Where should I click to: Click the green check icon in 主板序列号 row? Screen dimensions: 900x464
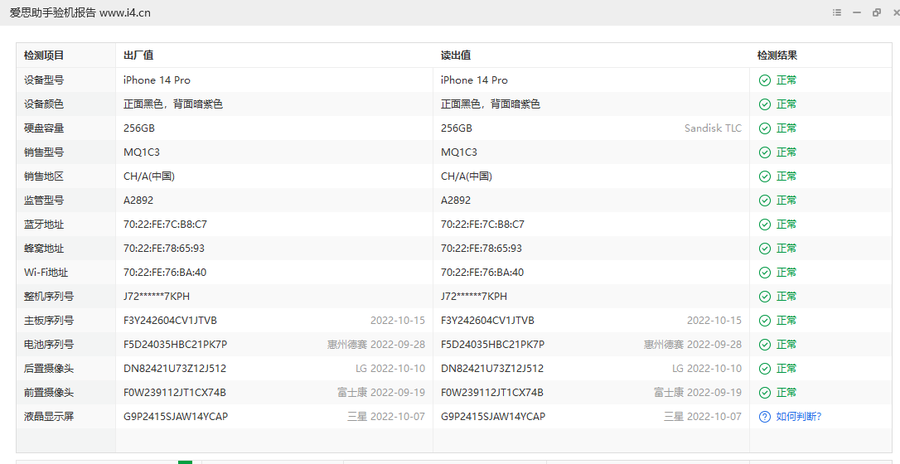(x=765, y=320)
